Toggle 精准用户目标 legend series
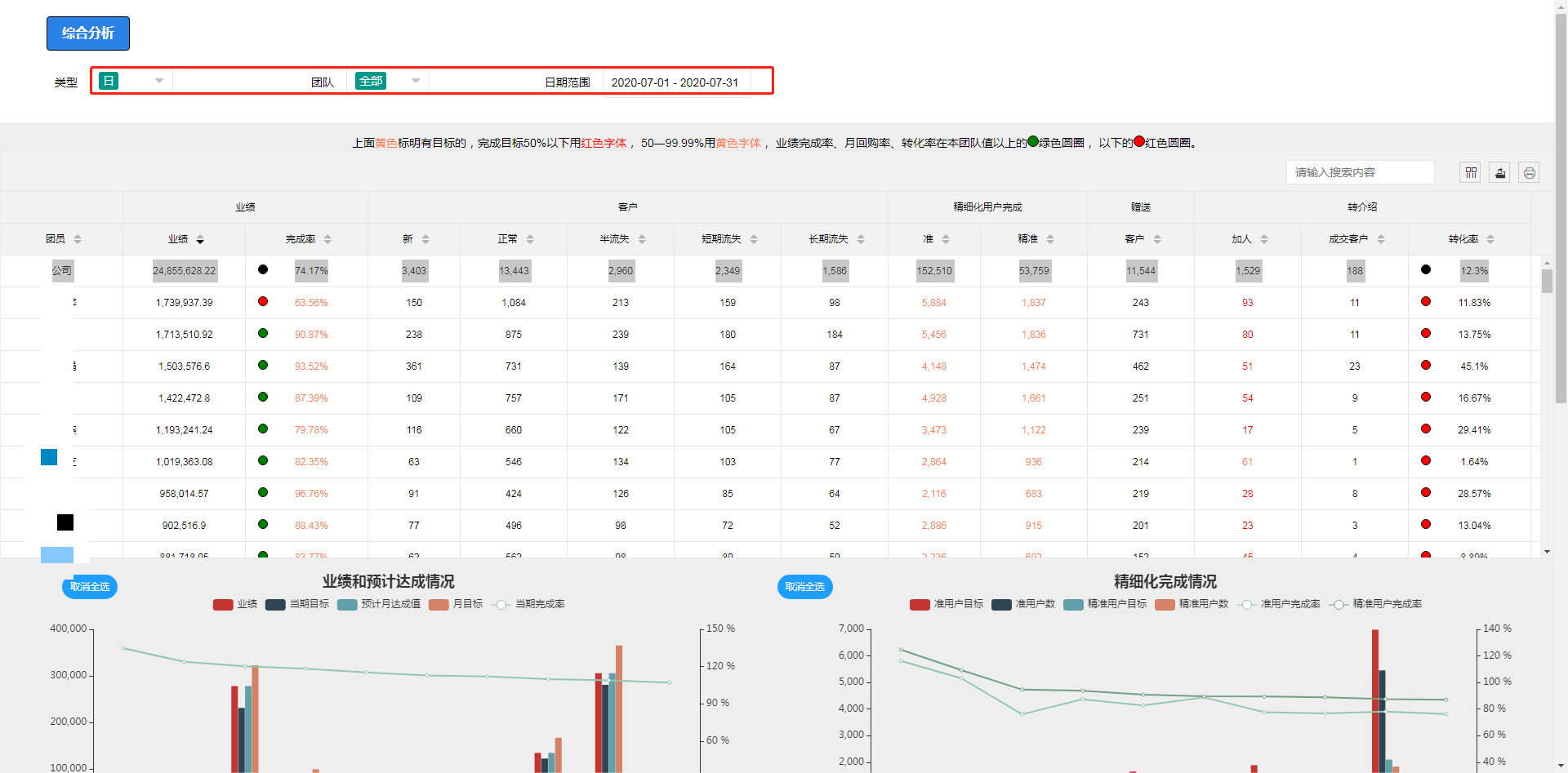Image resolution: width=1568 pixels, height=773 pixels. pyautogui.click(x=1105, y=604)
